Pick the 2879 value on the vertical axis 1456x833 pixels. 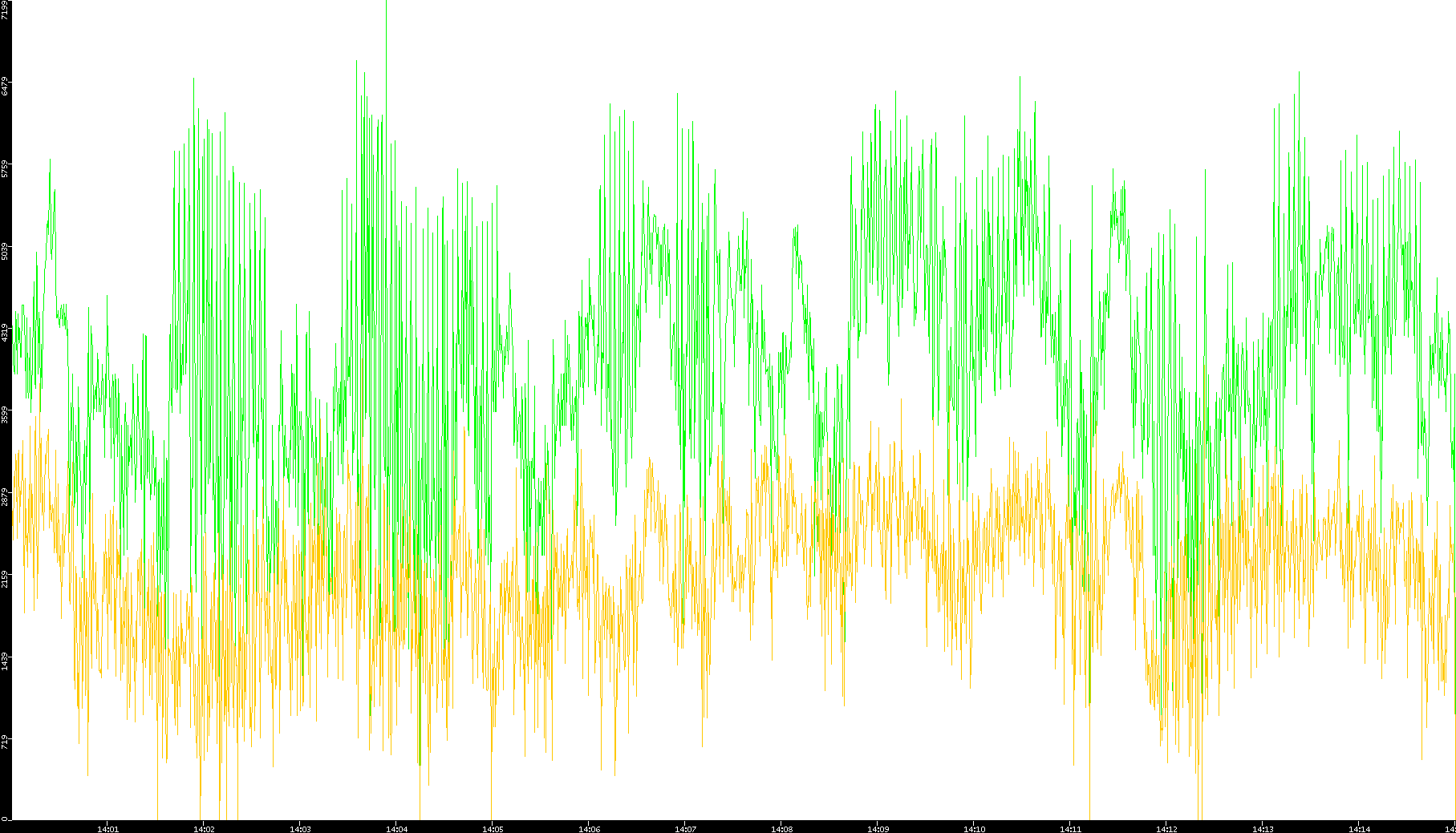pyautogui.click(x=5, y=497)
